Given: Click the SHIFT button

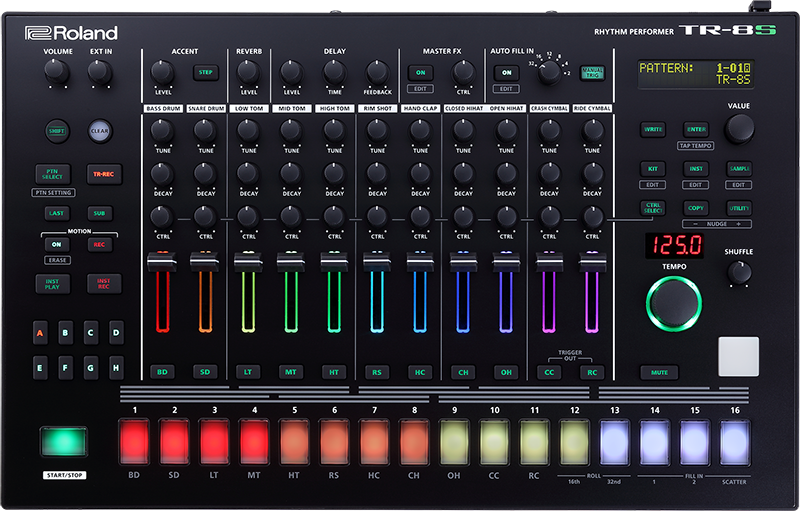Looking at the screenshot, I should tap(57, 131).
